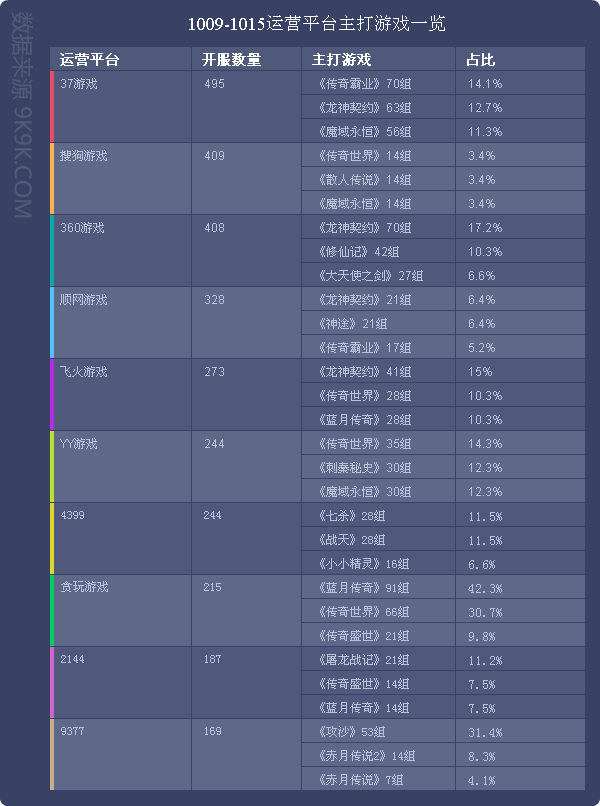Select the 主打游戏 column header
Image resolution: width=600 pixels, height=806 pixels.
[341, 60]
